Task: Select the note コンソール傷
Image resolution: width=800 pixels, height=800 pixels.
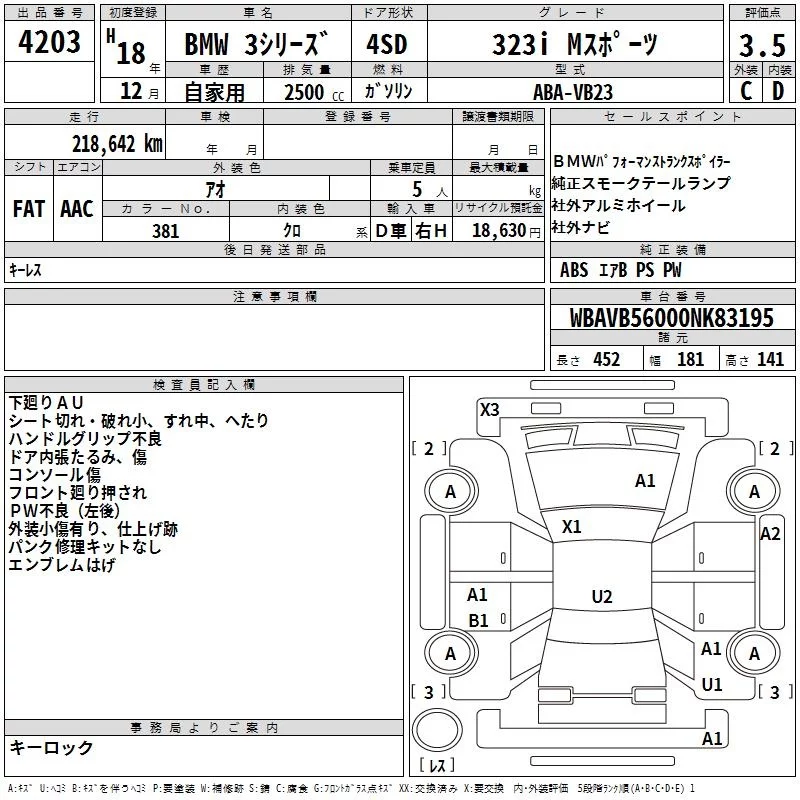Action: pyautogui.click(x=55, y=474)
